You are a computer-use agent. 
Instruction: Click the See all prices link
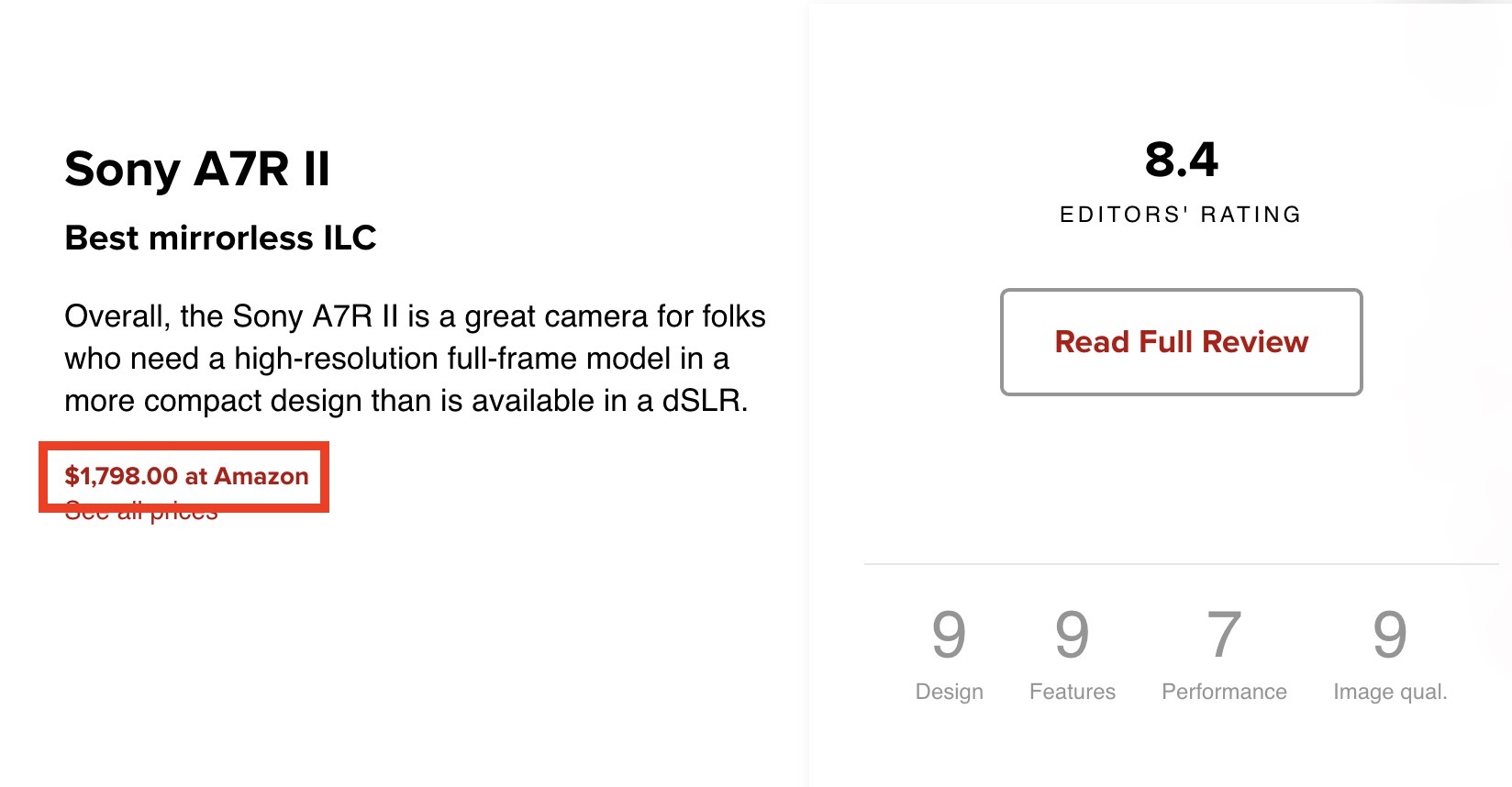[x=141, y=515]
